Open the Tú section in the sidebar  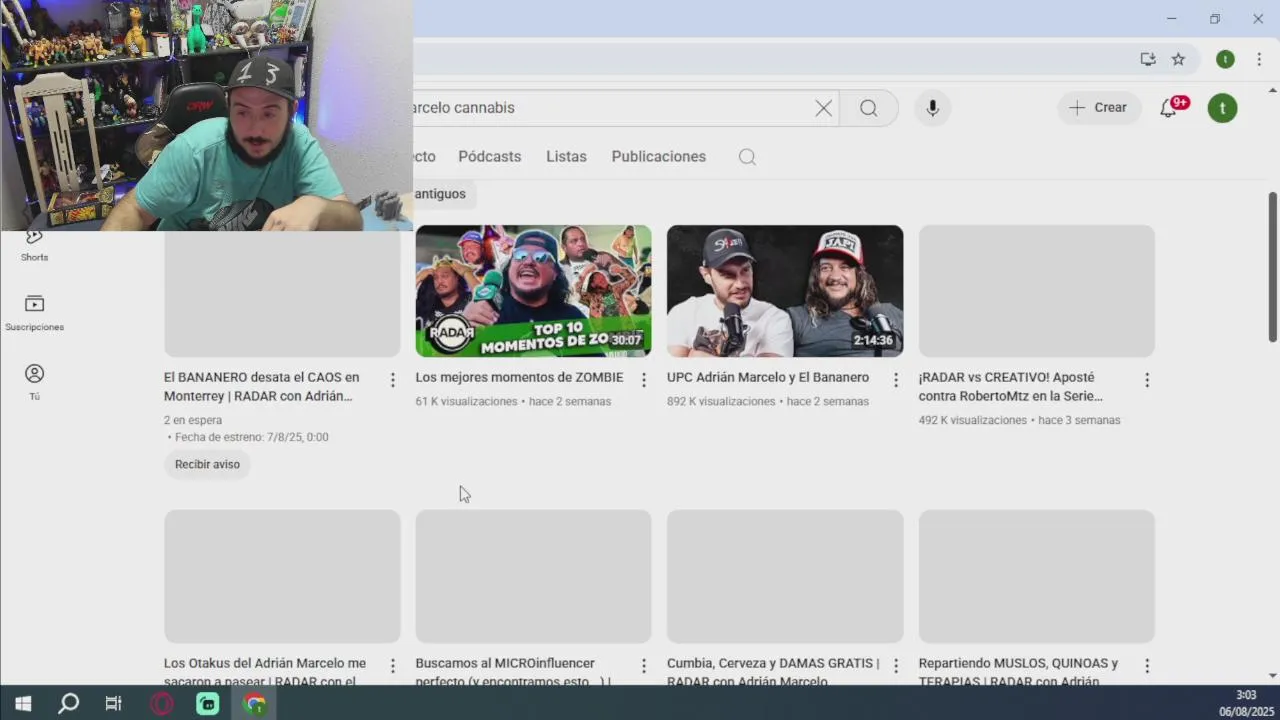[x=34, y=382]
